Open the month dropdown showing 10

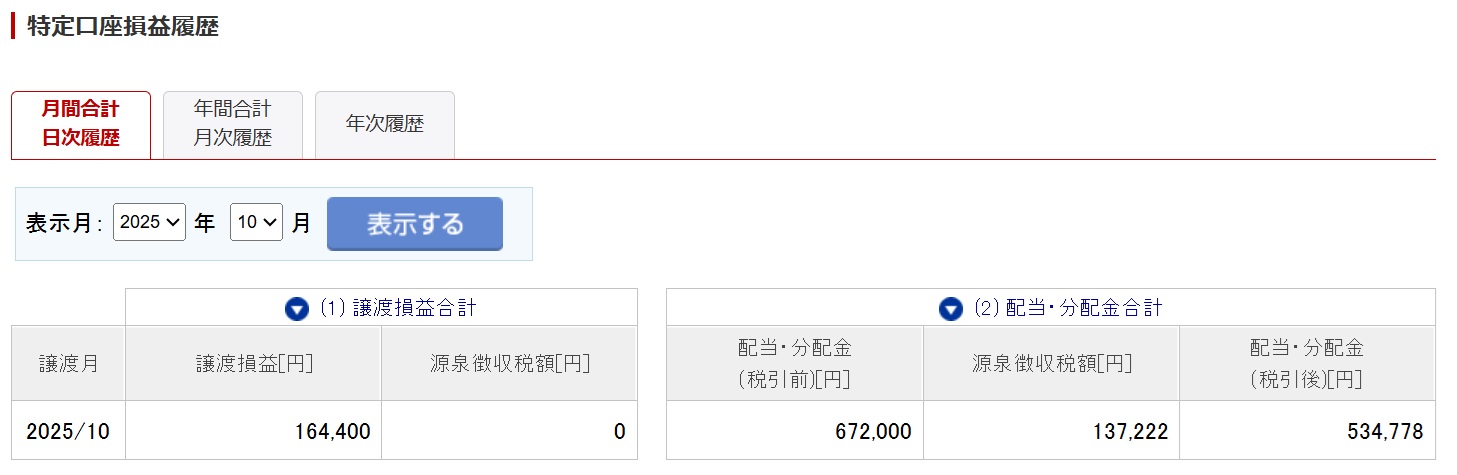pos(257,222)
